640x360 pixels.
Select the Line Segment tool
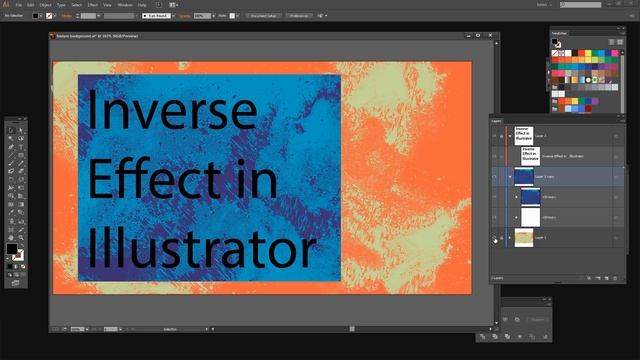(x=11, y=155)
